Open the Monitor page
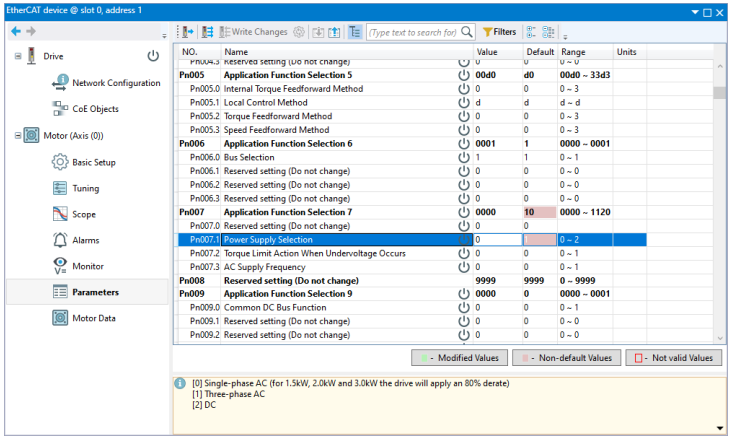Viewport: 732px width, 440px height. pos(88,266)
